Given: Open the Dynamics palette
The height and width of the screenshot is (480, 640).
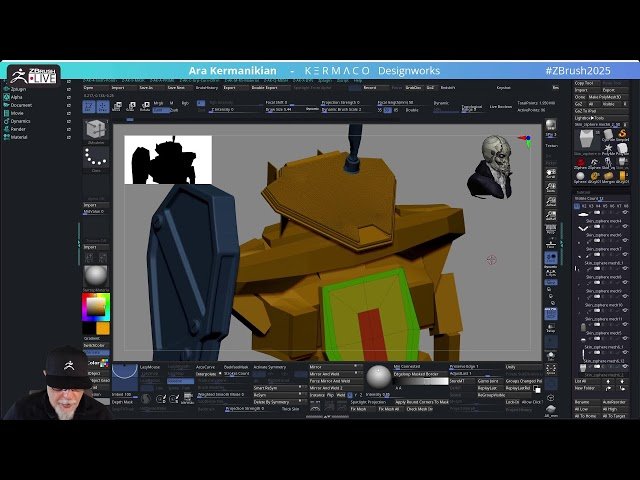Looking at the screenshot, I should [20, 121].
